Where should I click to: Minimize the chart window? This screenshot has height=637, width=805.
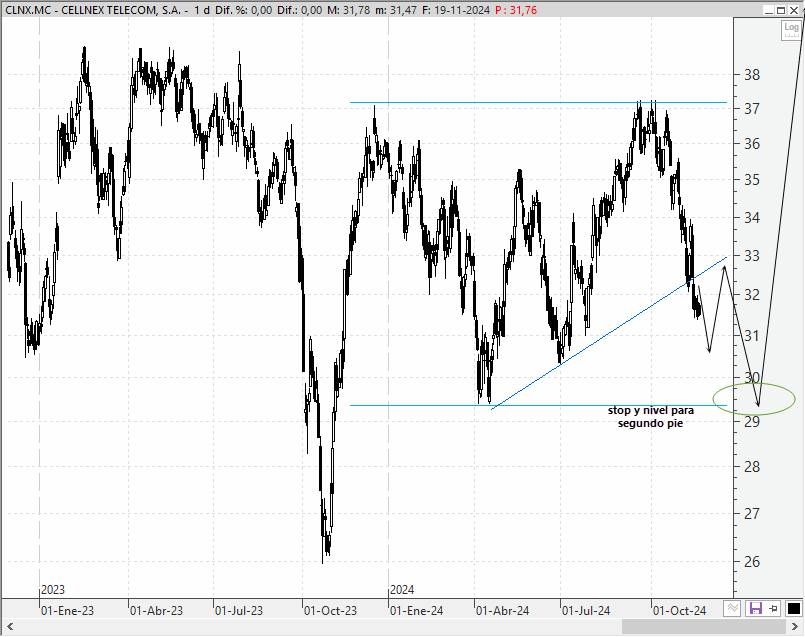pyautogui.click(x=769, y=10)
